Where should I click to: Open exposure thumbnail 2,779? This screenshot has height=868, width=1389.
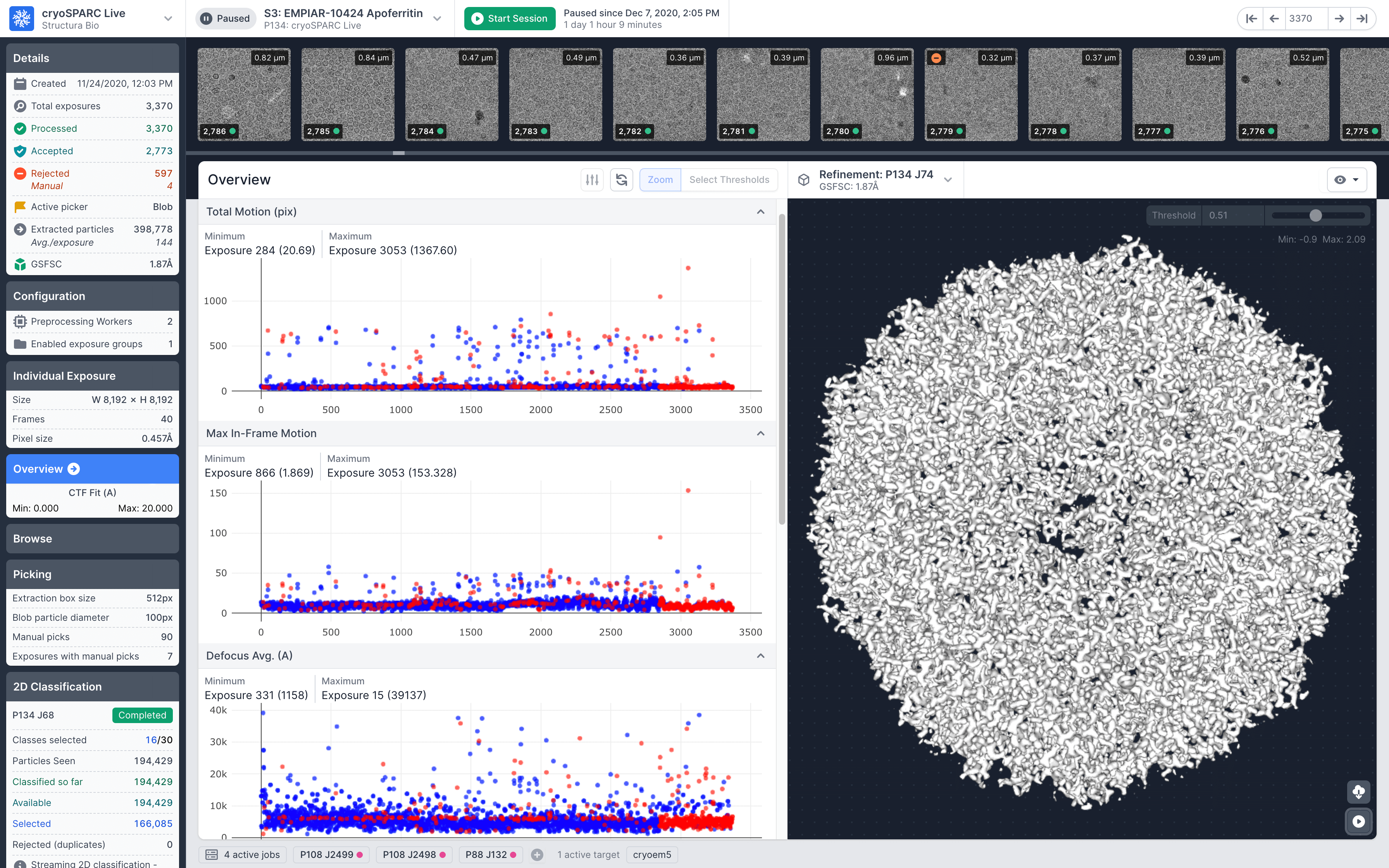(x=970, y=95)
